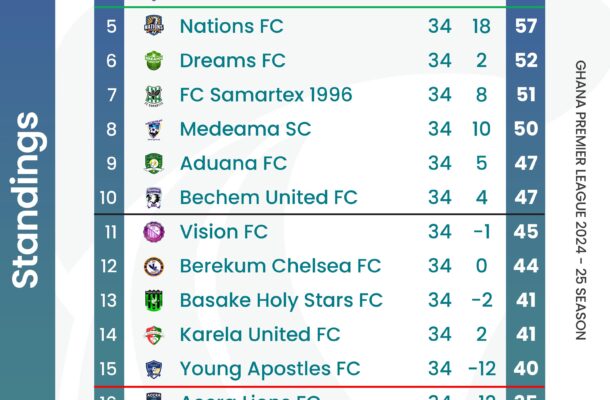Click the Vision FC purple round logo
The height and width of the screenshot is (400, 610).
pyautogui.click(x=154, y=232)
